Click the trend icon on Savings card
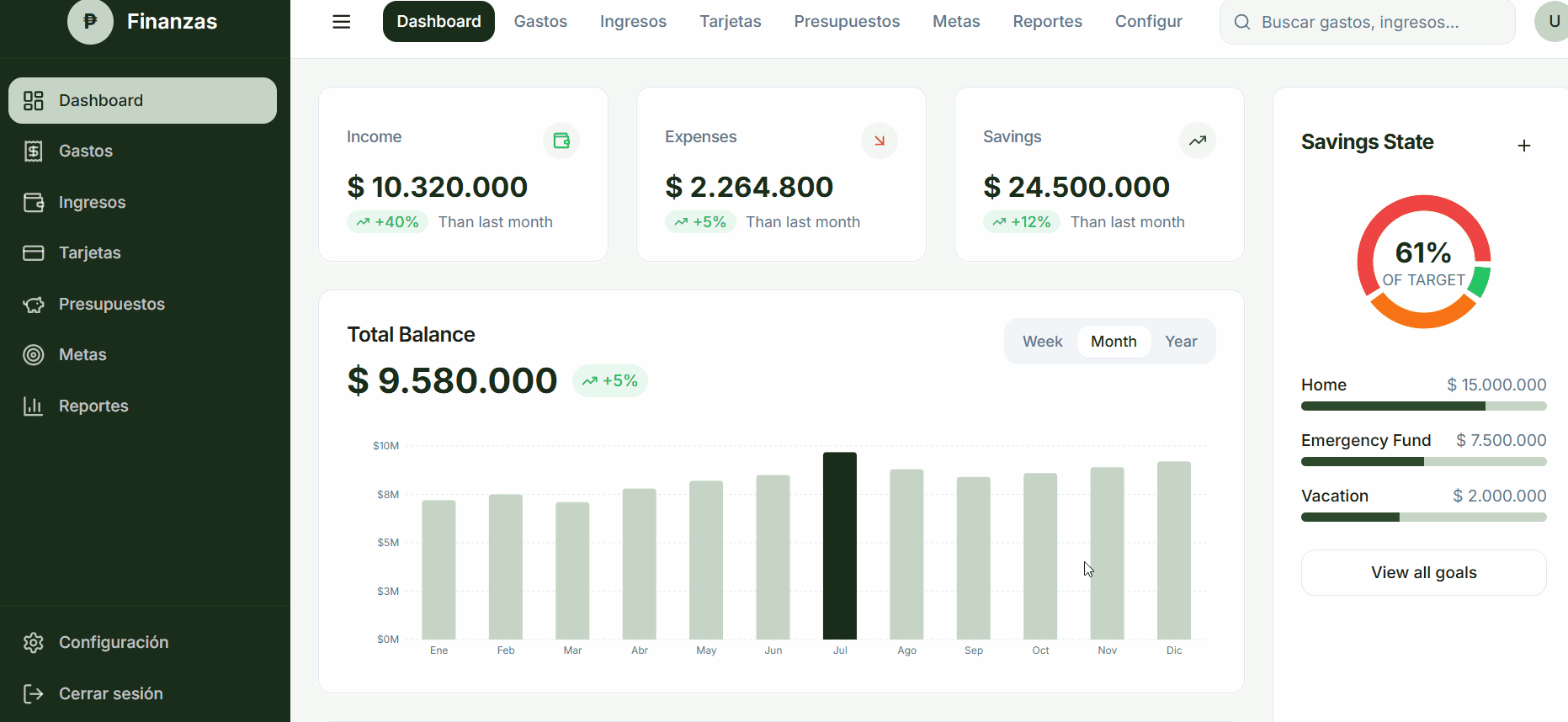 point(1198,141)
